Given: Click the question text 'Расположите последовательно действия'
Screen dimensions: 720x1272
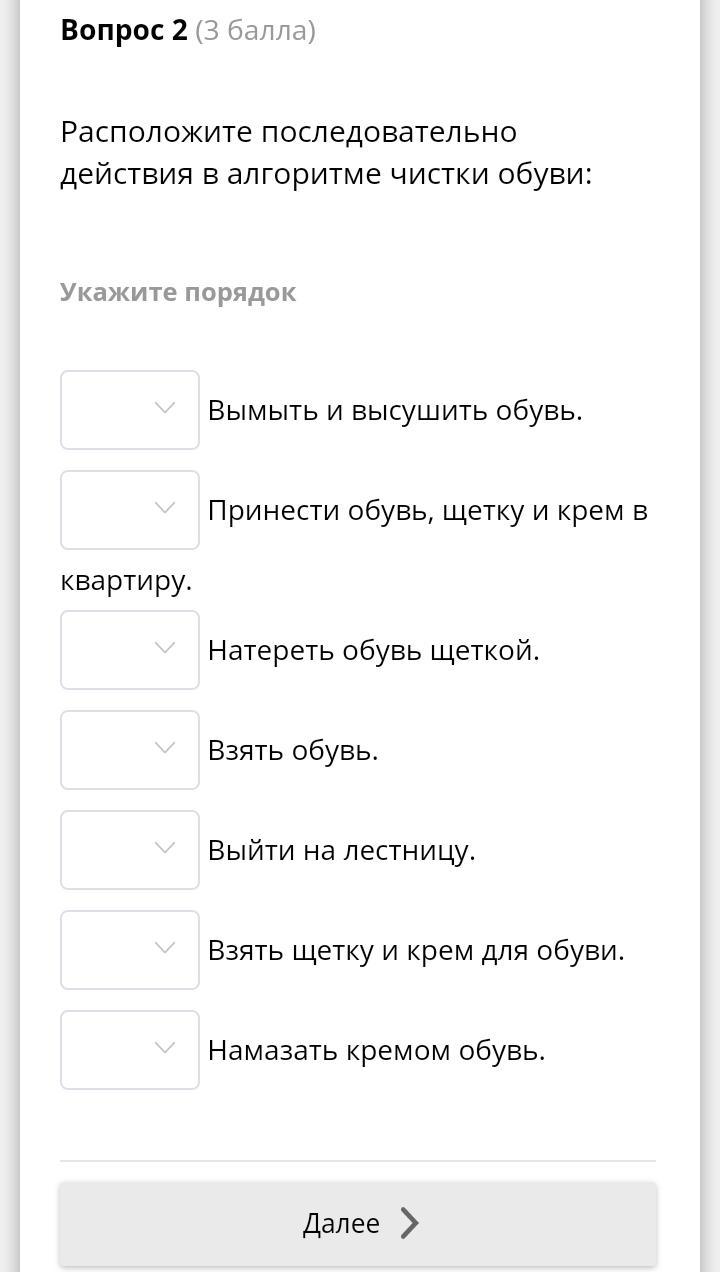Looking at the screenshot, I should [x=326, y=153].
